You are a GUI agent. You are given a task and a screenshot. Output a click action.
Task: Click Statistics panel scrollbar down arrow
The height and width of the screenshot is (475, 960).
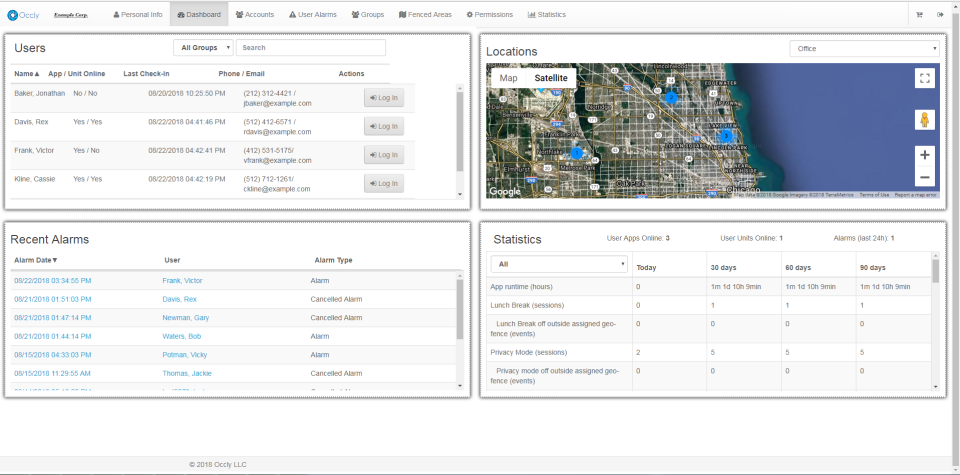[x=935, y=386]
